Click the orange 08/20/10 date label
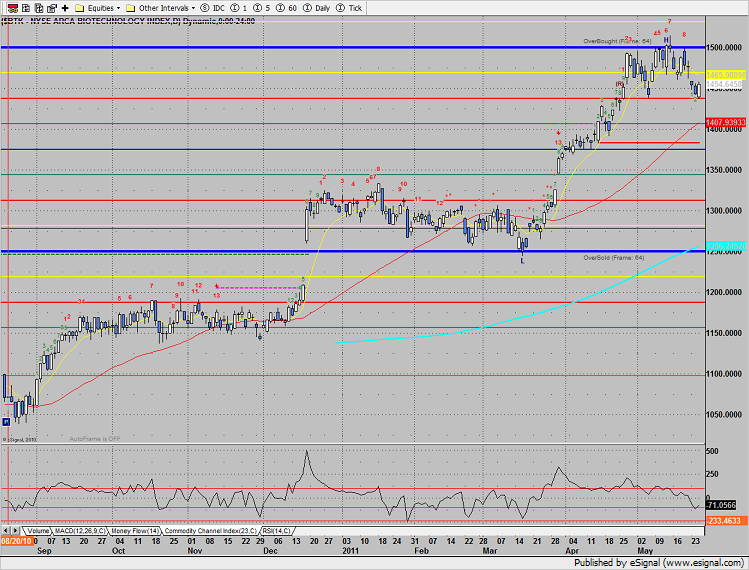Viewport: 749px width, 570px height. tap(17, 541)
